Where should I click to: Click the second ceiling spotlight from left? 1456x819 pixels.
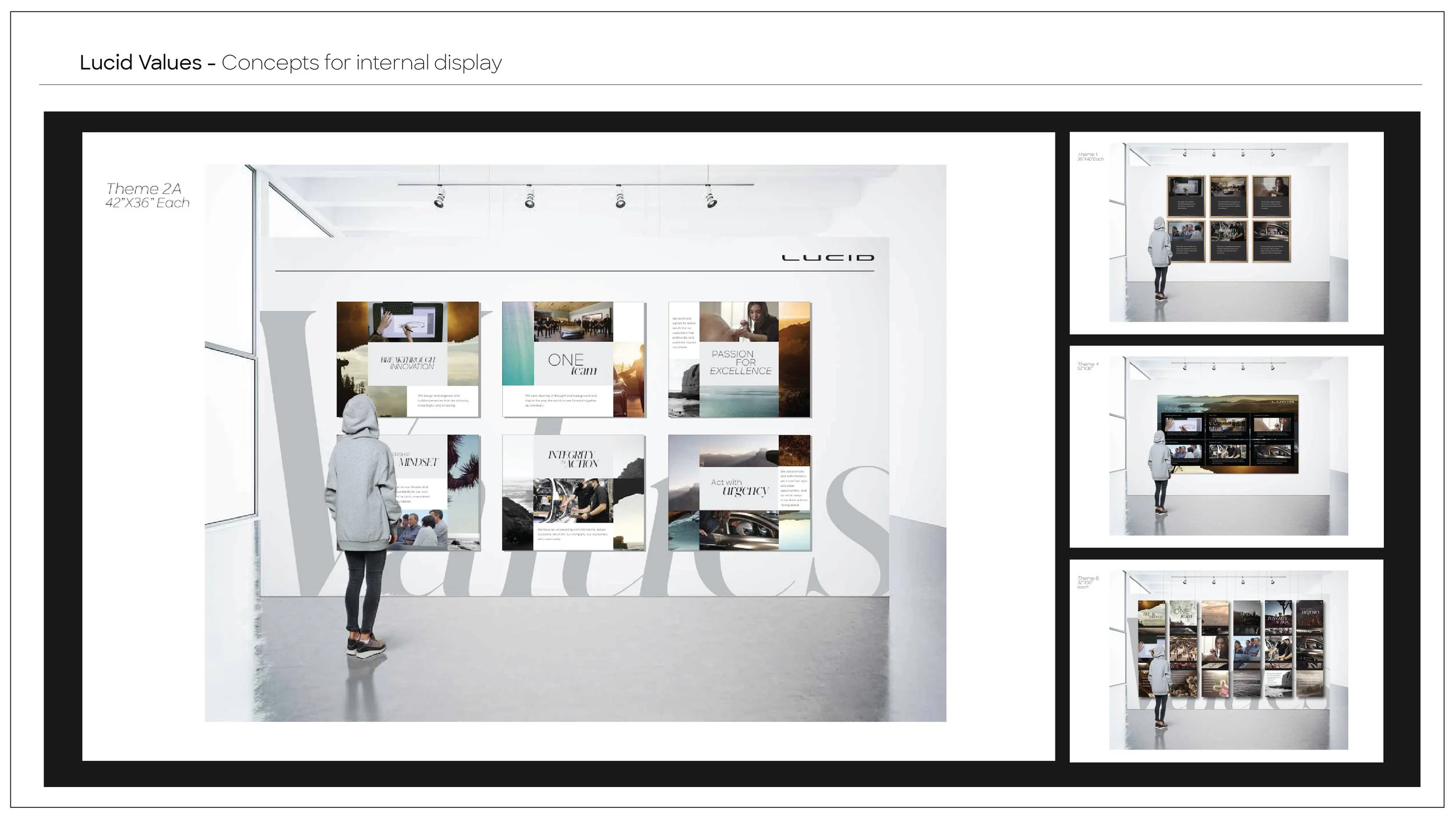(529, 197)
